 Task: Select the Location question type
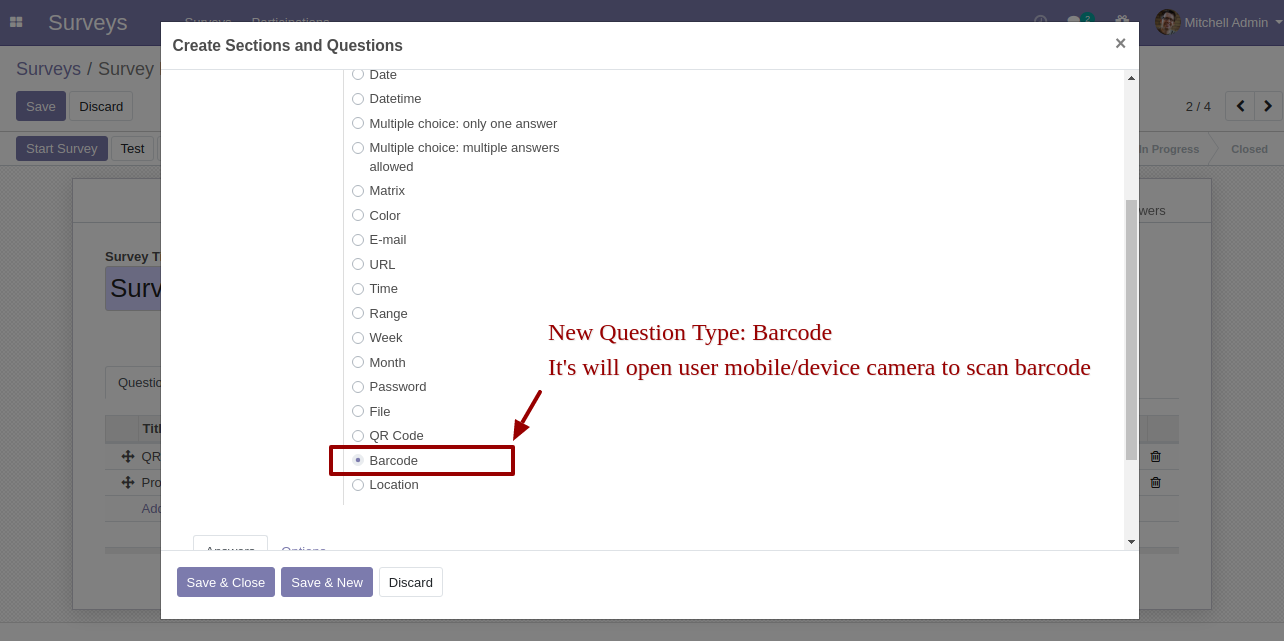pyautogui.click(x=358, y=485)
